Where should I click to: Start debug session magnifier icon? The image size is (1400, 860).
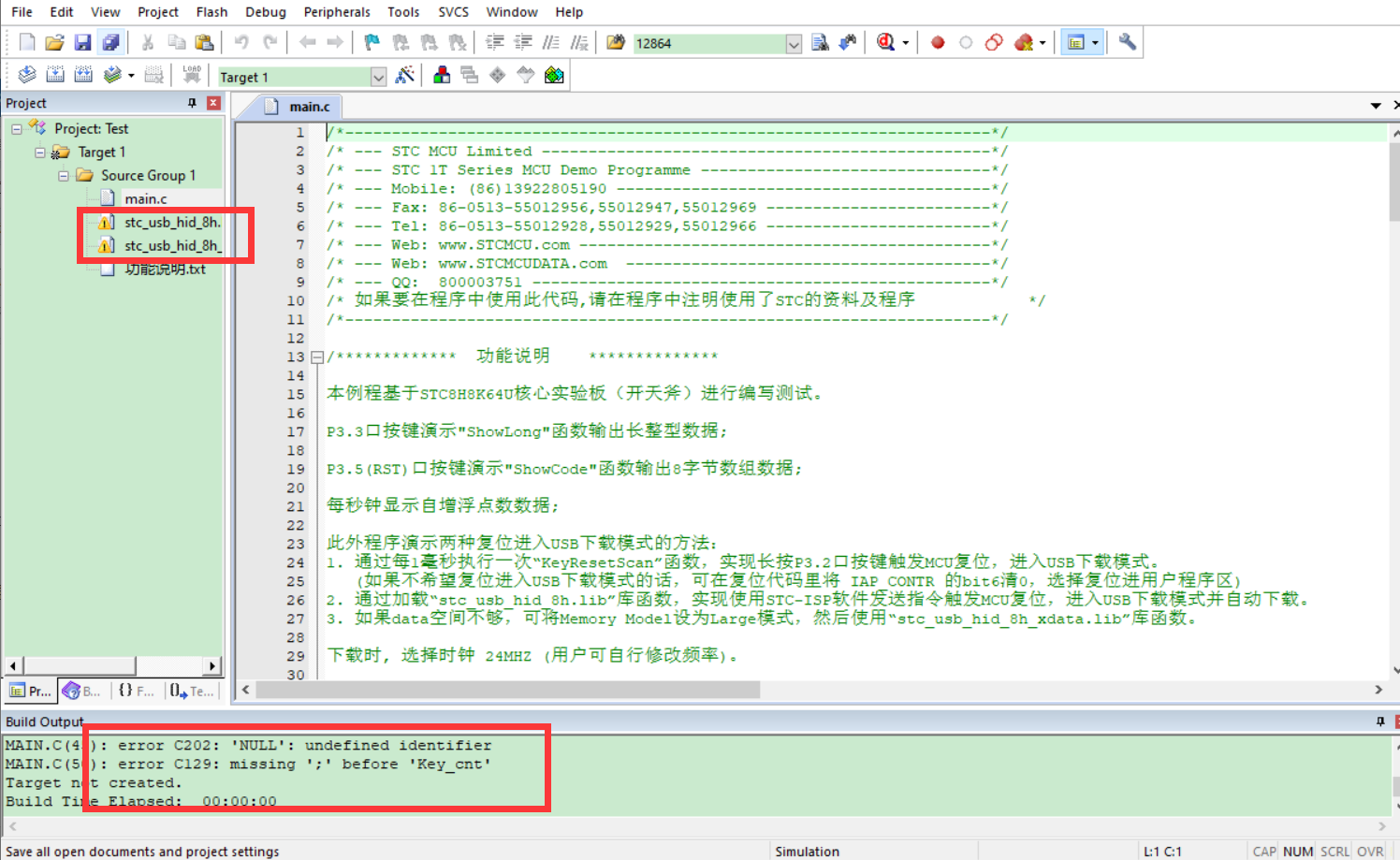click(x=885, y=42)
